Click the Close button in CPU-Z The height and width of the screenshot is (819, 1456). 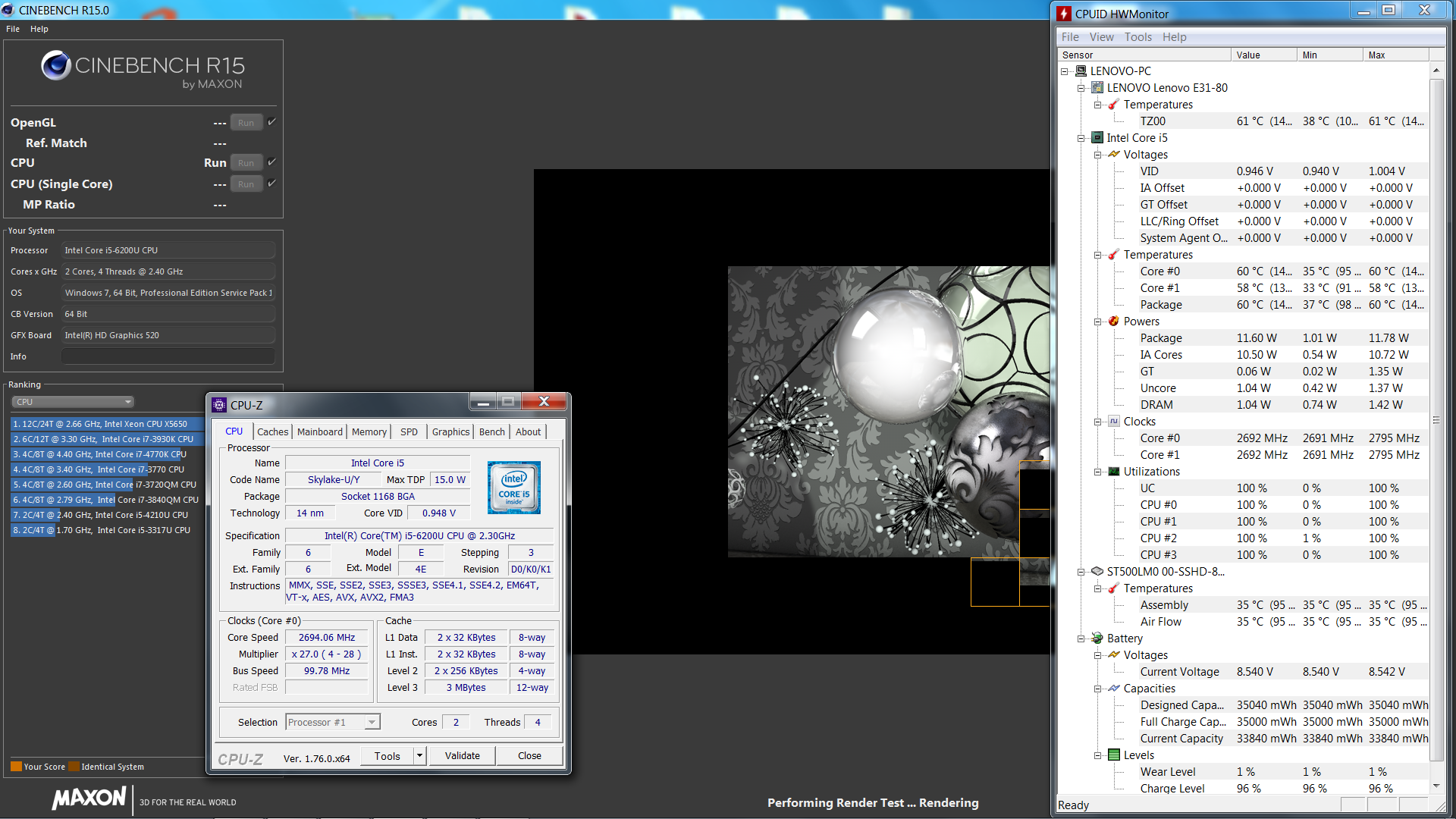tap(529, 756)
